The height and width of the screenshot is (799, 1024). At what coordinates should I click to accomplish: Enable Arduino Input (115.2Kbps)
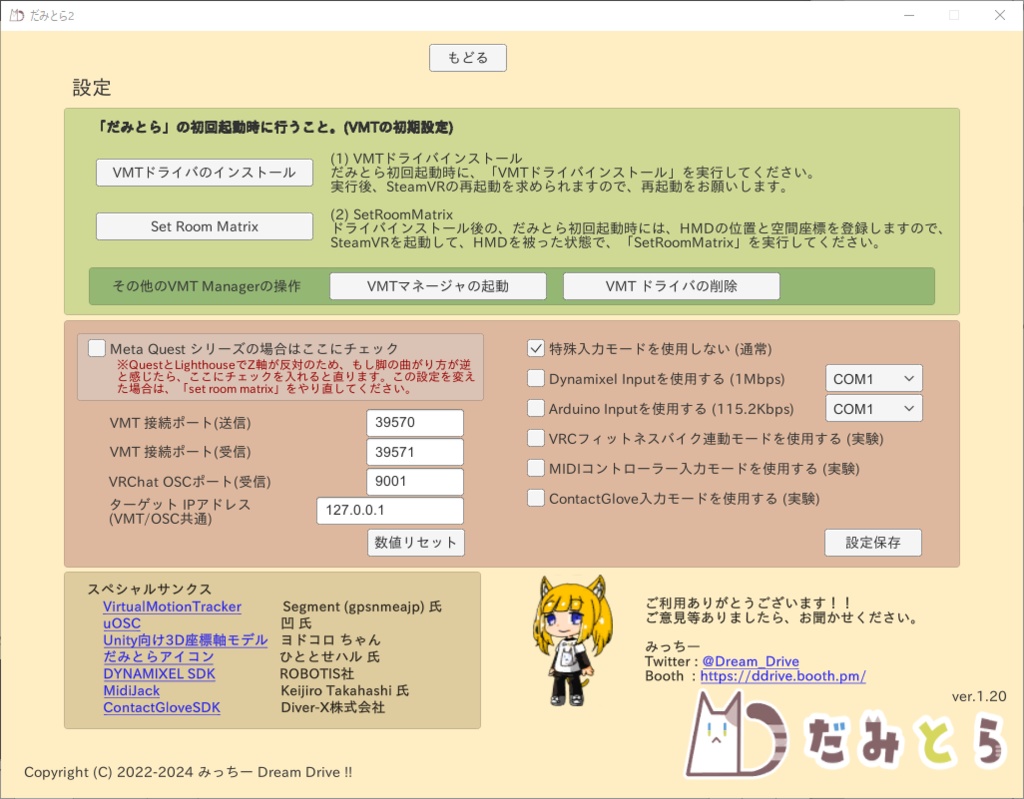535,408
